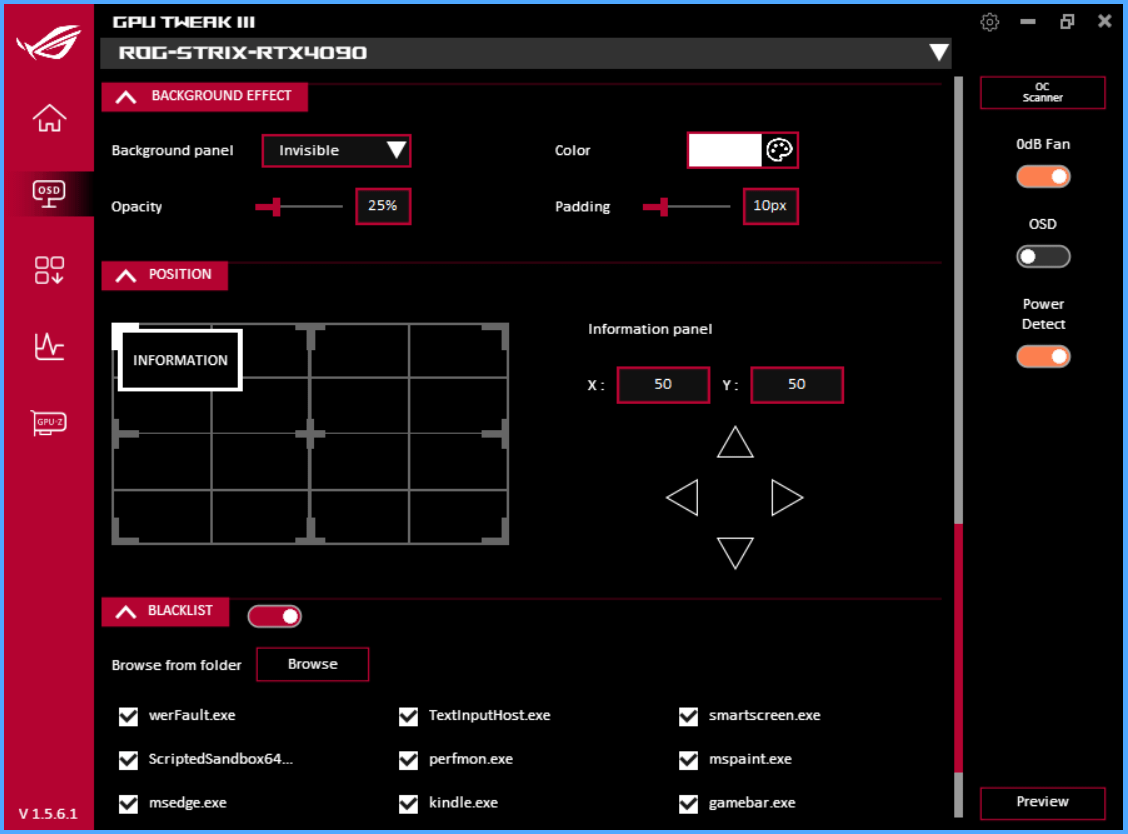The height and width of the screenshot is (834, 1128).
Task: Click the Preview button
Action: pyautogui.click(x=1042, y=802)
